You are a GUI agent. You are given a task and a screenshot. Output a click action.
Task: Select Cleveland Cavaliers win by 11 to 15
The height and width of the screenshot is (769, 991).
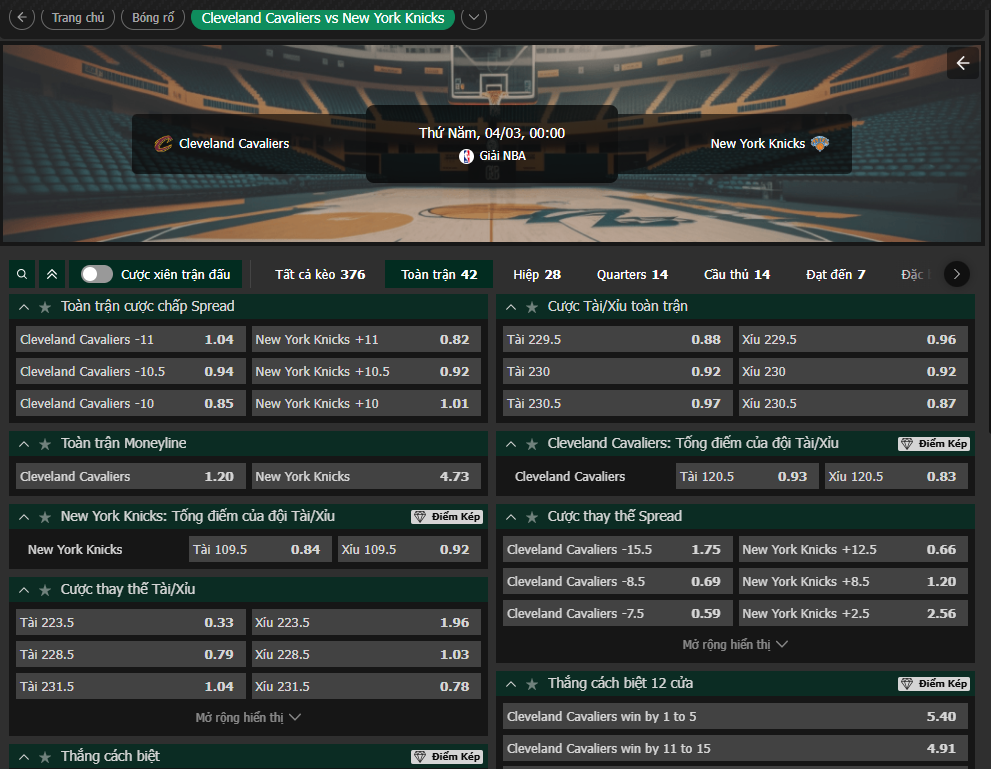point(735,748)
